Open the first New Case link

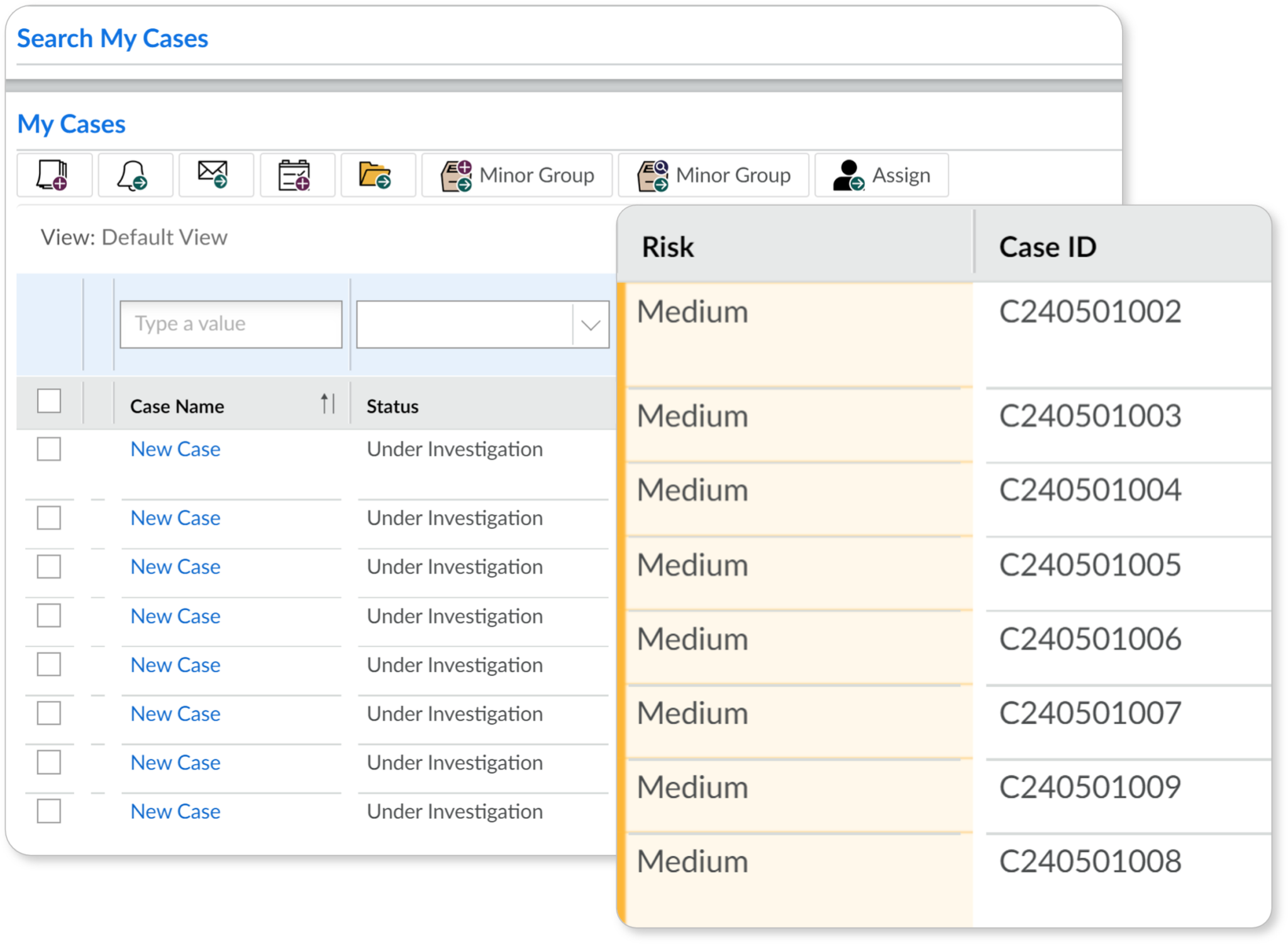click(175, 449)
